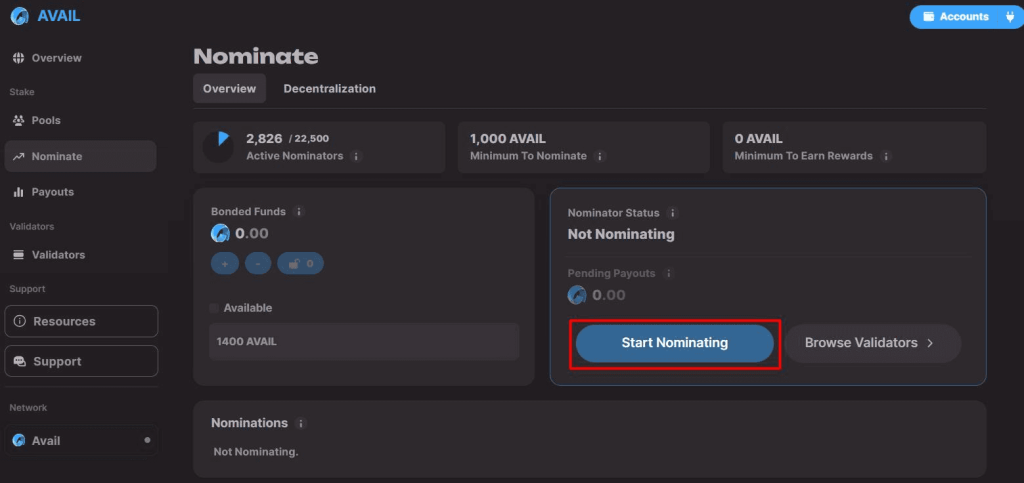This screenshot has width=1024, height=483.
Task: Click the AVAIL logo icon
Action: (x=20, y=16)
